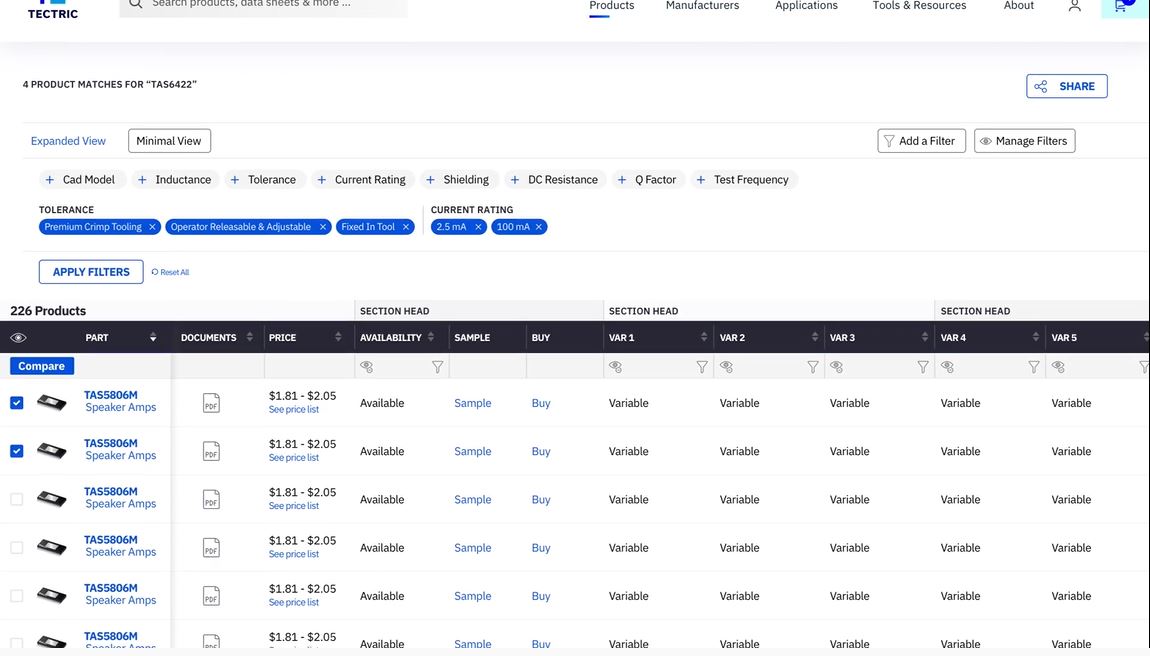Screen dimensions: 1150x656
Task: Expand the Inductance filter option
Action: [x=174, y=180]
